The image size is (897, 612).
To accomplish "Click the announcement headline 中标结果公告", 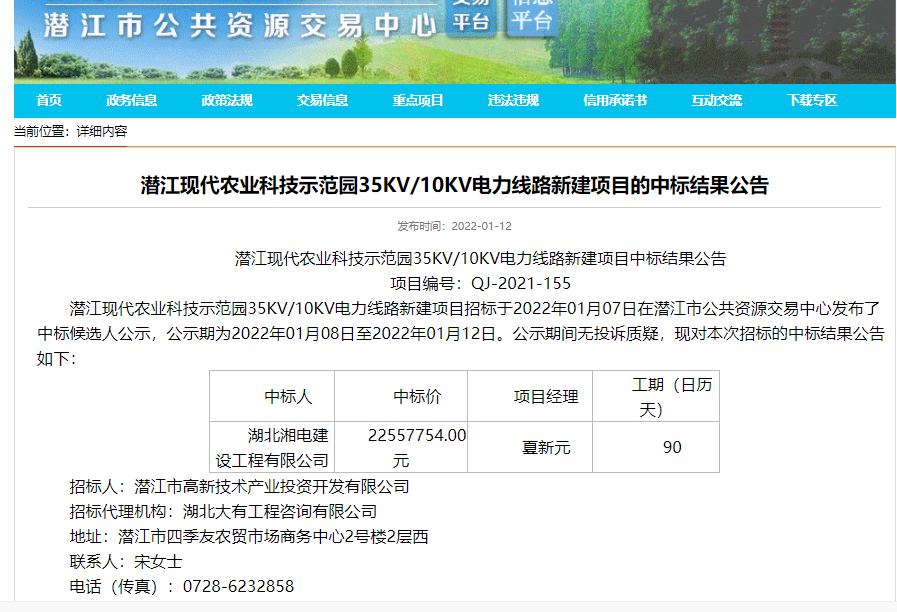I will [x=455, y=185].
